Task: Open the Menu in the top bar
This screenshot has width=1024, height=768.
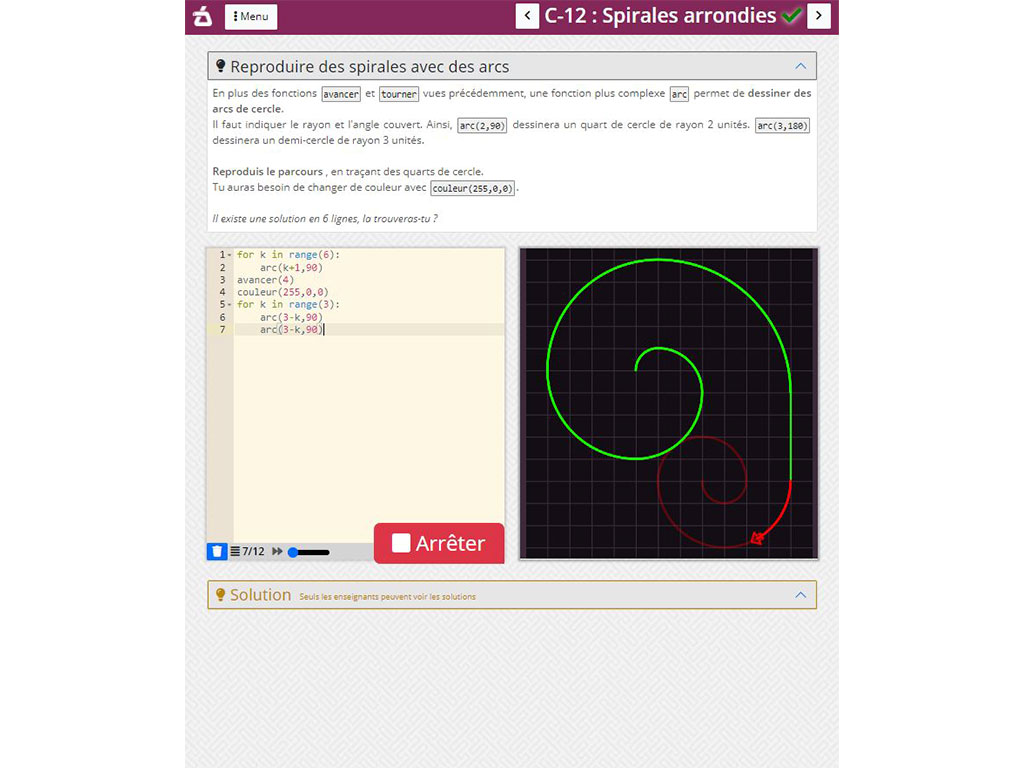Action: click(x=250, y=16)
